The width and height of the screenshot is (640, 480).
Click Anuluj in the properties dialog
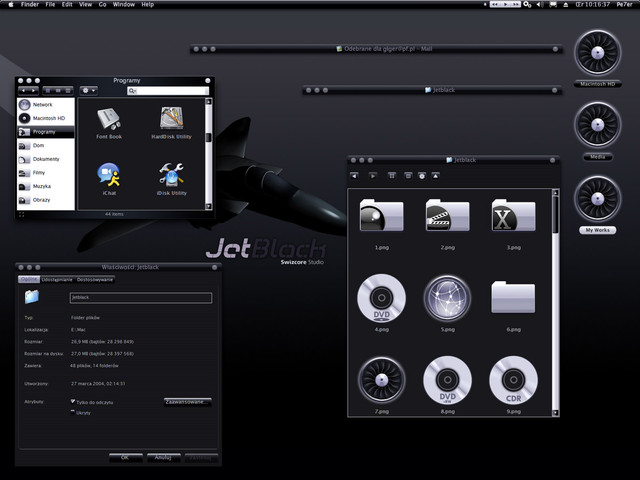pyautogui.click(x=163, y=458)
